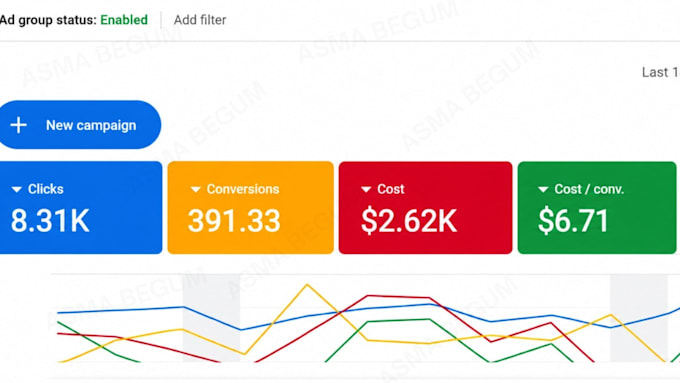Click the red cost line peak on chart

coord(368,296)
